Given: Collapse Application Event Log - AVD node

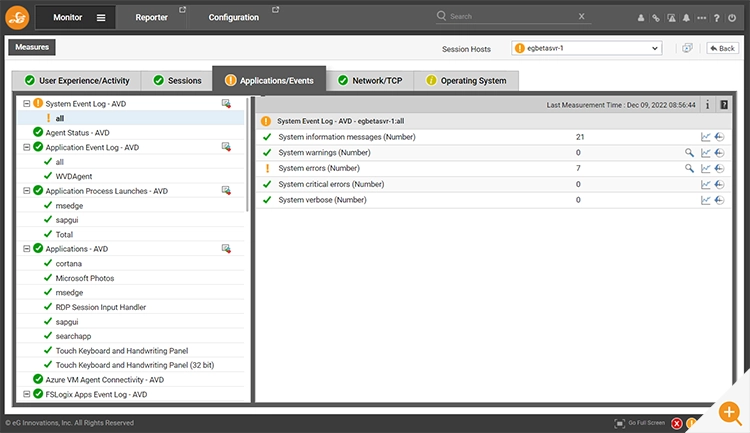Looking at the screenshot, I should pyautogui.click(x=27, y=147).
